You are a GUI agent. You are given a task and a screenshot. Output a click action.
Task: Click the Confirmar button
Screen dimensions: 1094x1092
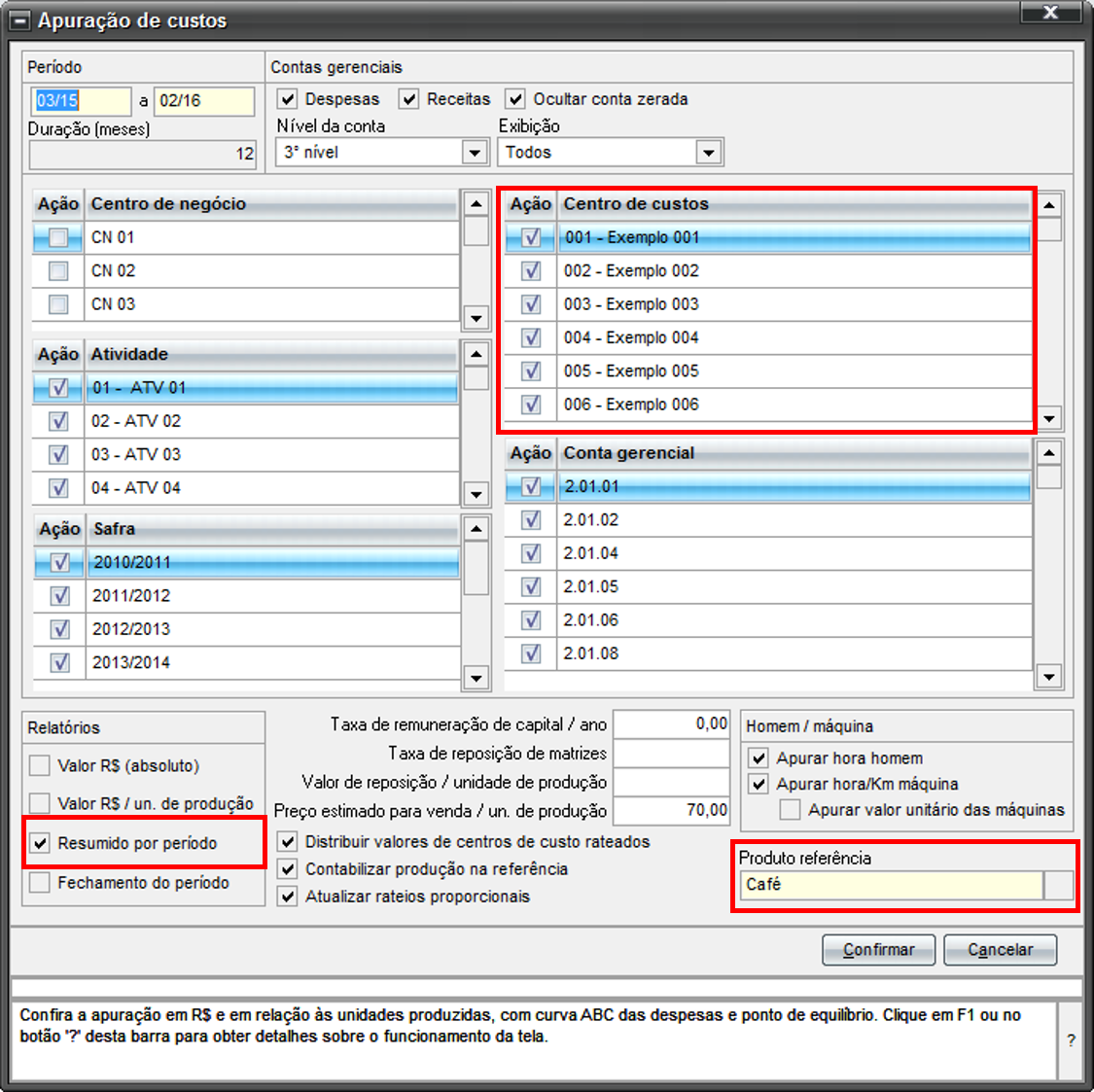pos(878,950)
